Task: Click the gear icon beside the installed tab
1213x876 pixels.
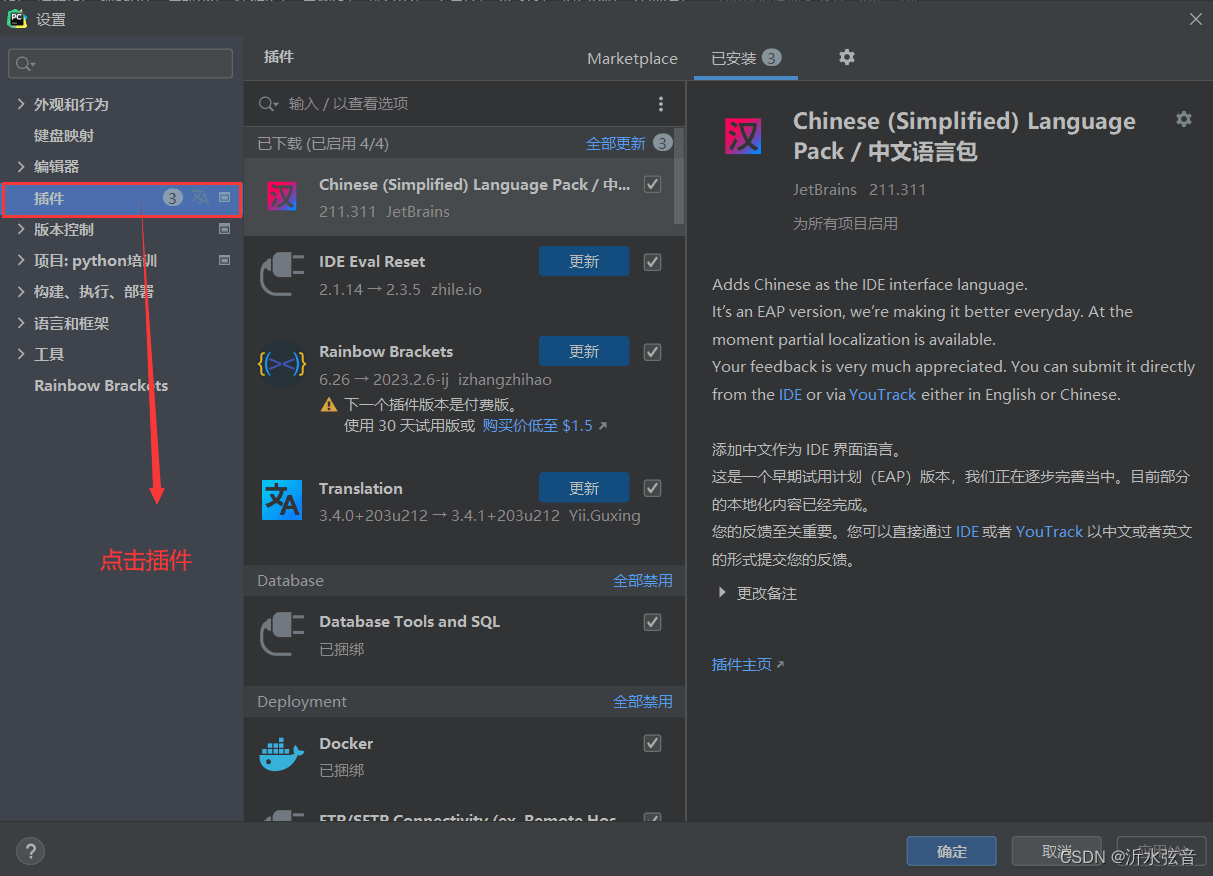Action: coord(847,57)
